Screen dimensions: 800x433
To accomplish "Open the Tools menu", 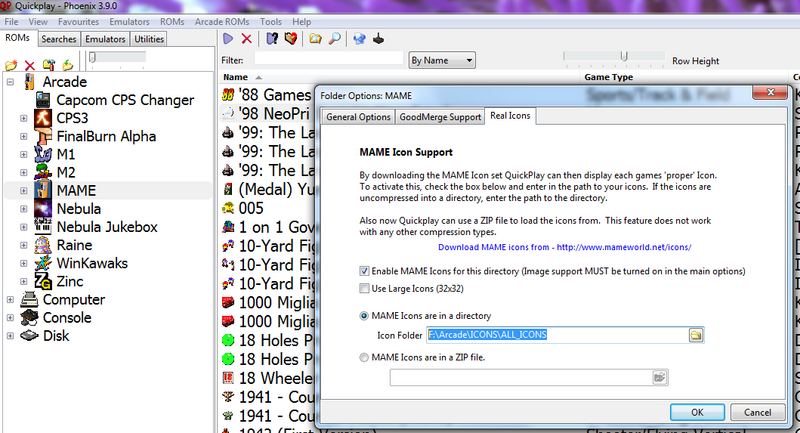I will point(270,22).
